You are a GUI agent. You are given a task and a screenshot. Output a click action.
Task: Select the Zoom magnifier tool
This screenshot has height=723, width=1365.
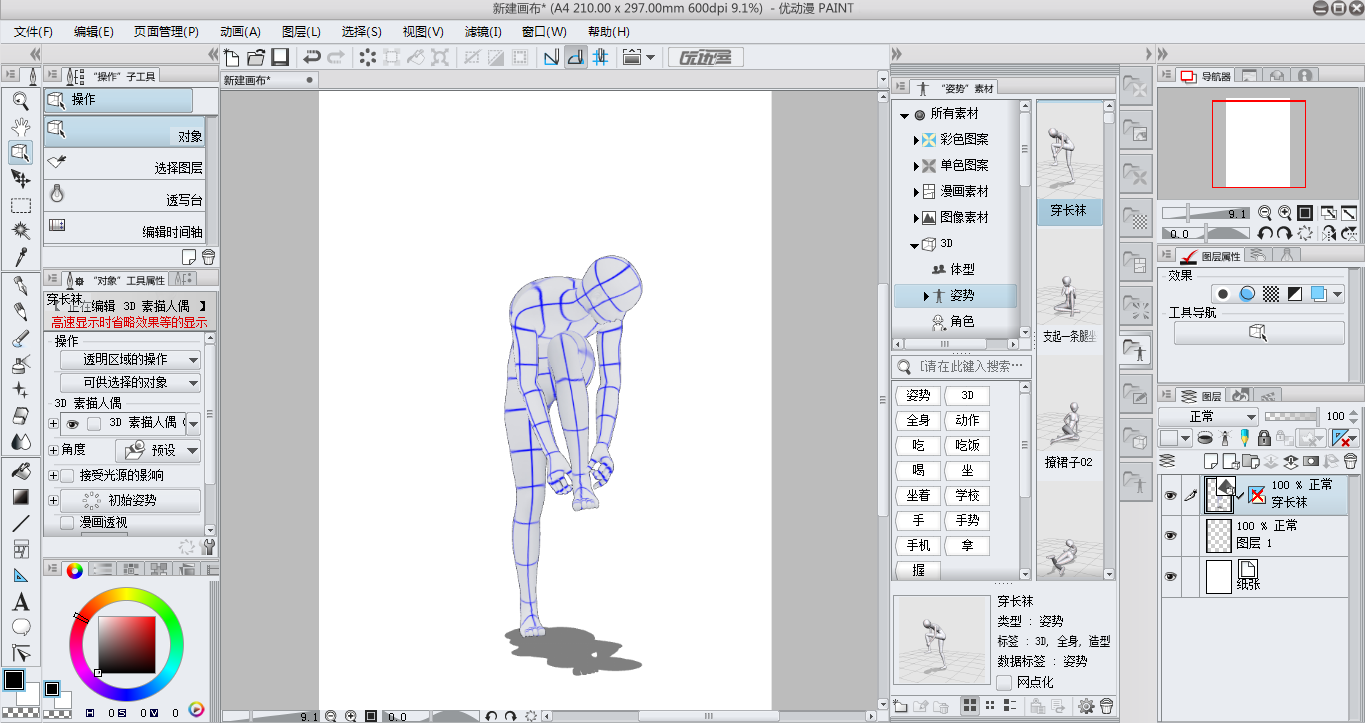[20, 100]
